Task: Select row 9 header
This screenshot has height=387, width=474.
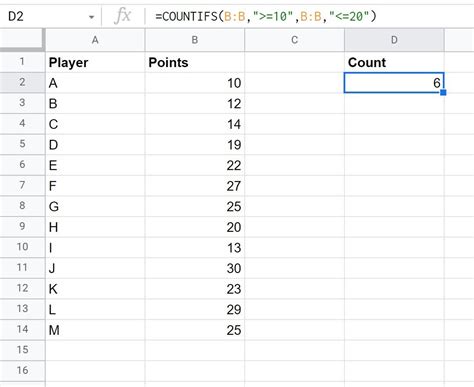Action: (22, 226)
